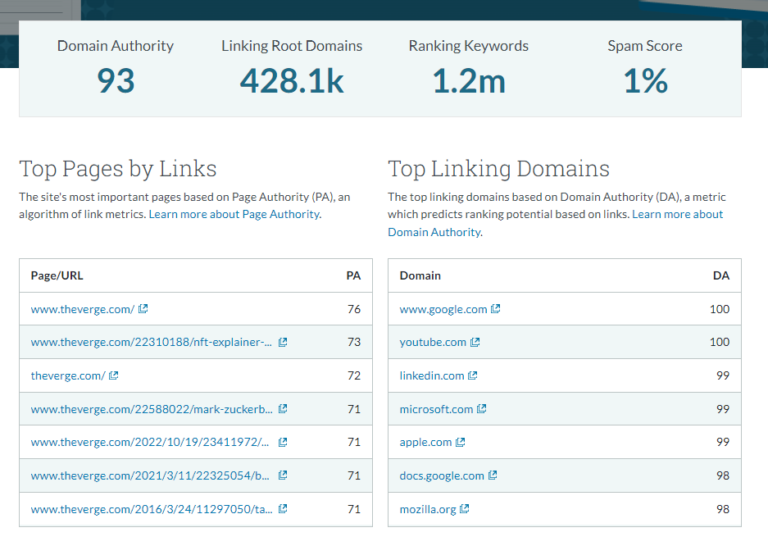Screen dimensions: 768x555
Task: Click external link icon for nft-explainer page
Action: (283, 342)
